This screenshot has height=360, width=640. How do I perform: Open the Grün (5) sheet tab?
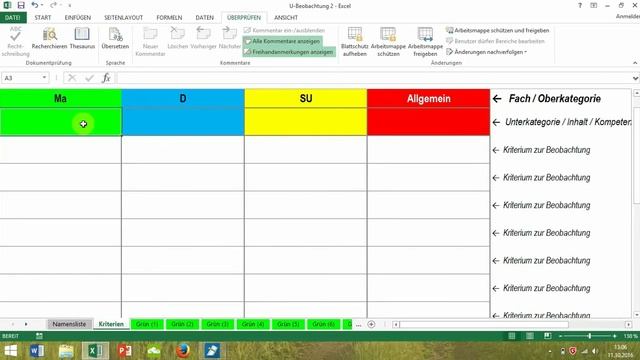point(288,324)
